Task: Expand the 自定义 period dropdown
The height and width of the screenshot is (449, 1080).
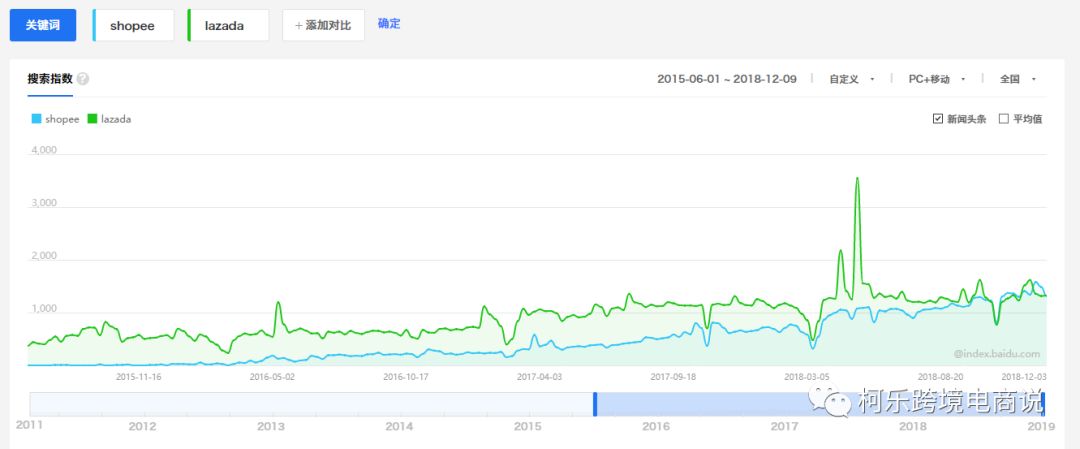Action: (852, 79)
